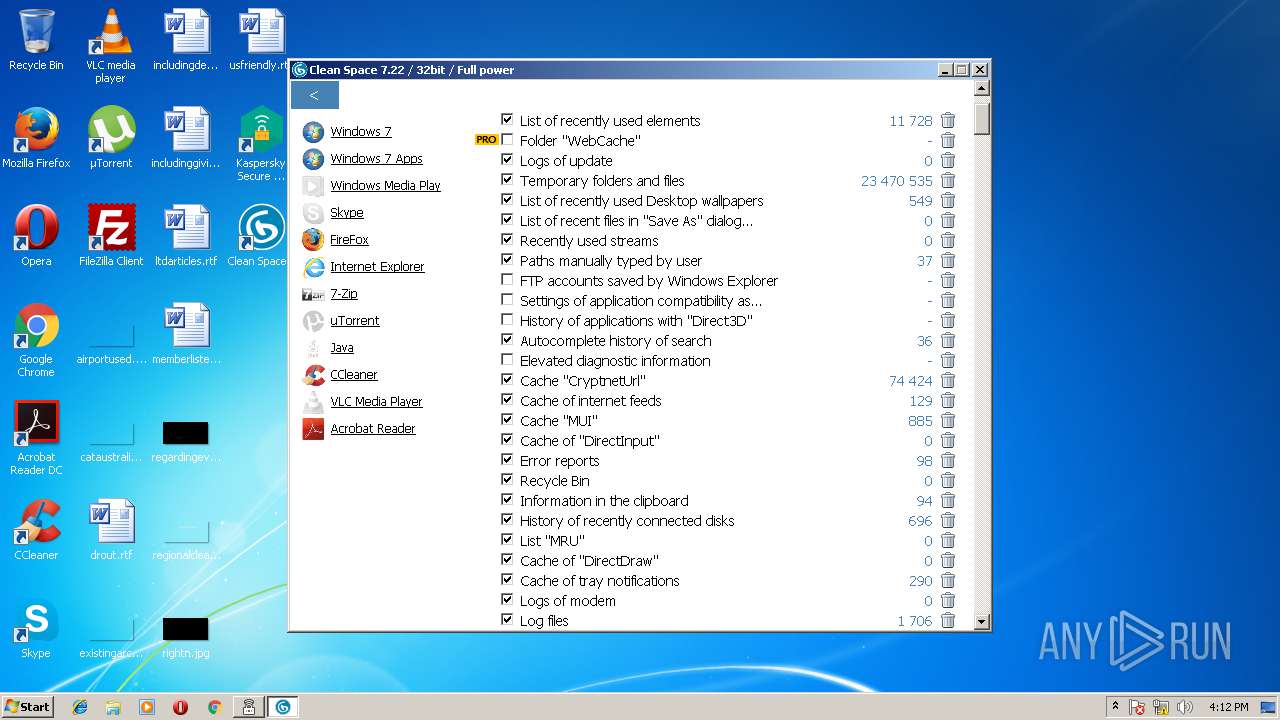
Task: Open Windows 7 Apps category
Action: pos(376,159)
